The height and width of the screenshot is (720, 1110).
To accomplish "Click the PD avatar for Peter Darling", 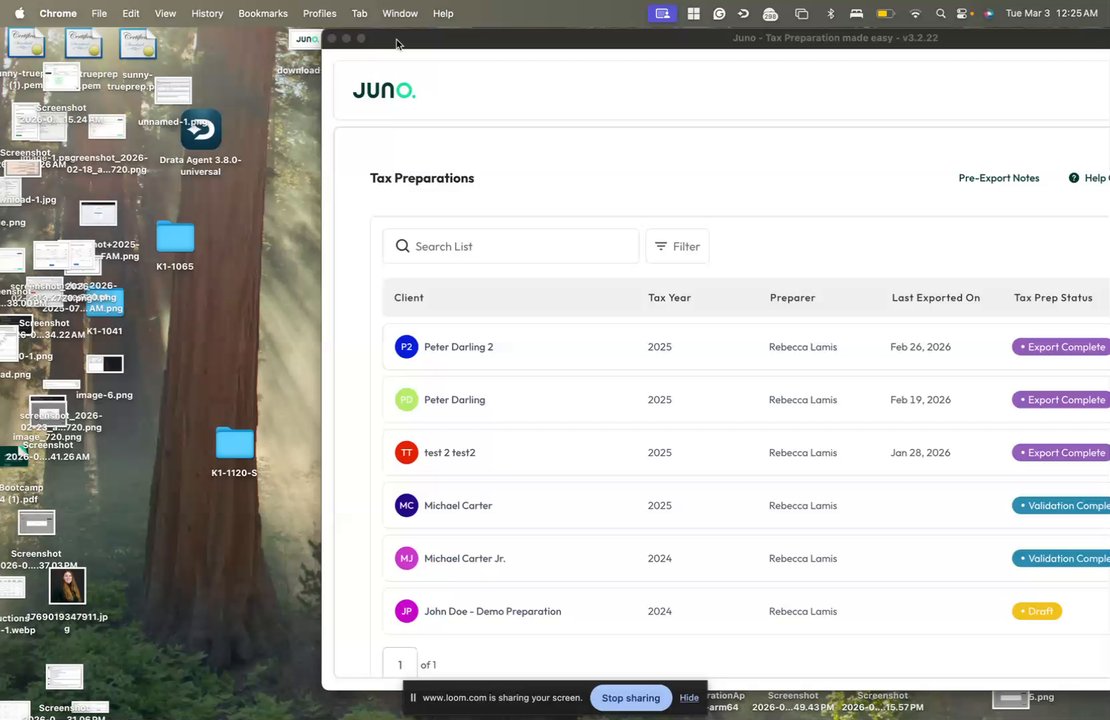I will (406, 400).
